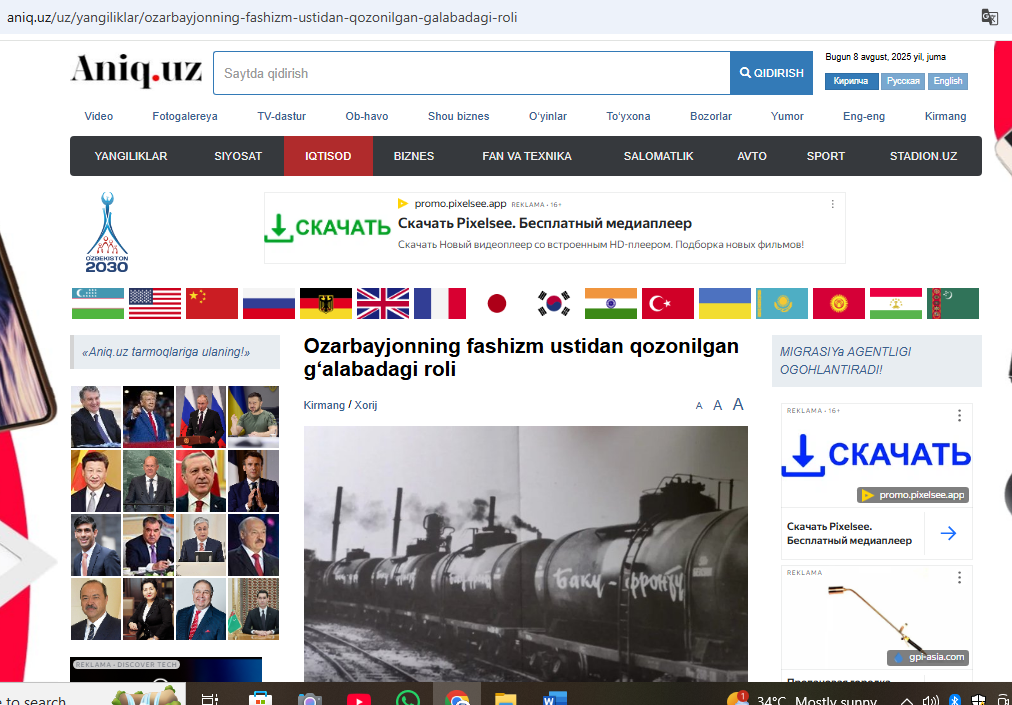Switch site language to English
The width and height of the screenshot is (1012, 705).
pyautogui.click(x=948, y=81)
